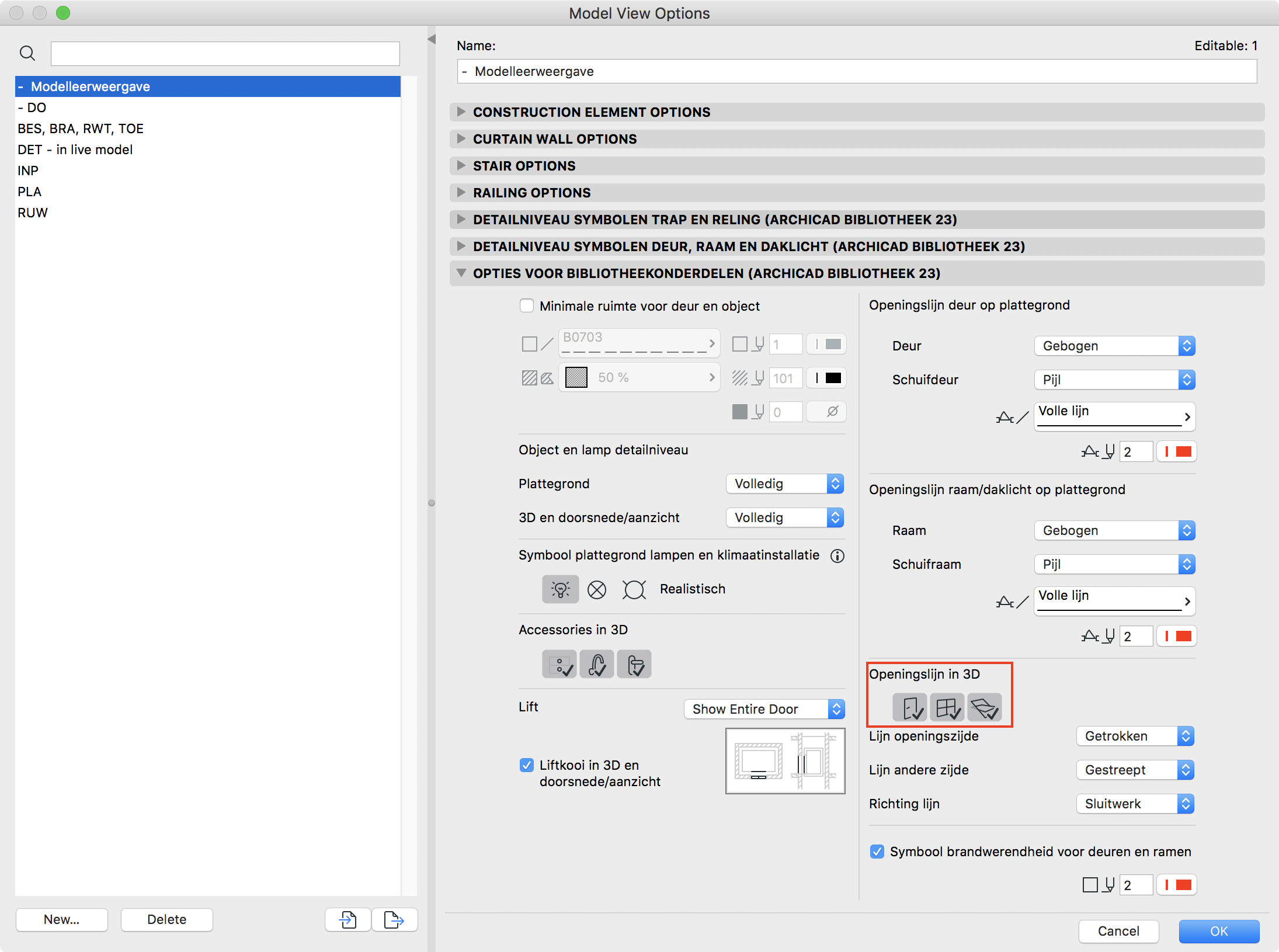Click the black pen swatch beside 101
The image size is (1279, 952).
(x=826, y=378)
